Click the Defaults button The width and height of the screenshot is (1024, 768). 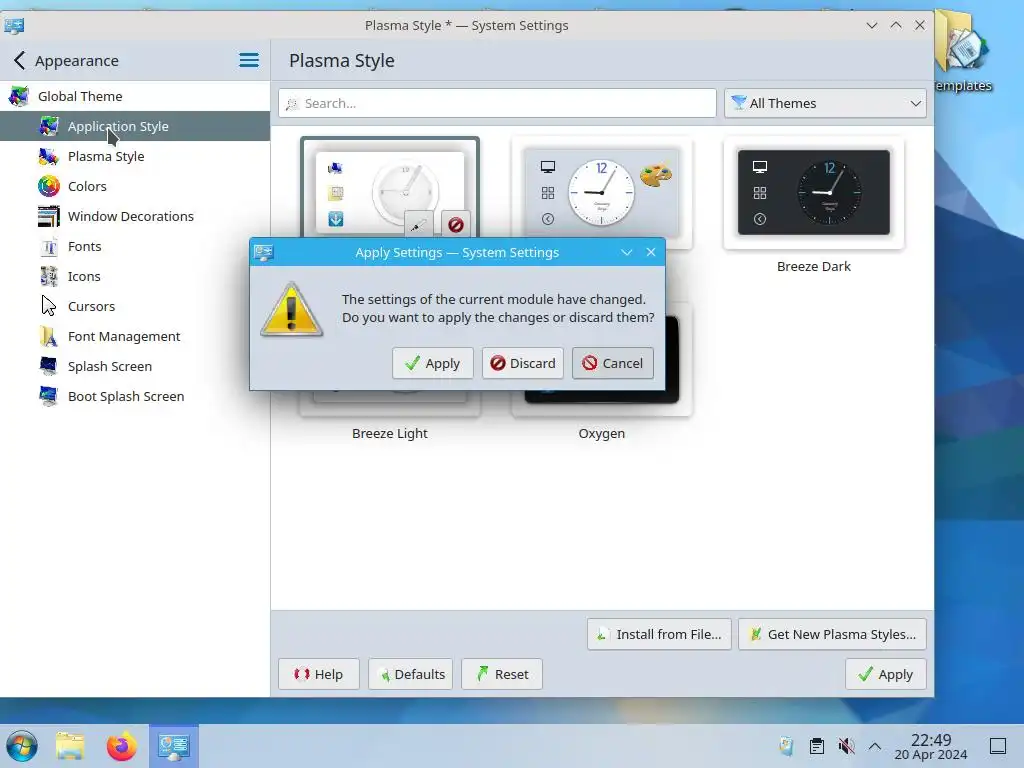[x=410, y=674]
